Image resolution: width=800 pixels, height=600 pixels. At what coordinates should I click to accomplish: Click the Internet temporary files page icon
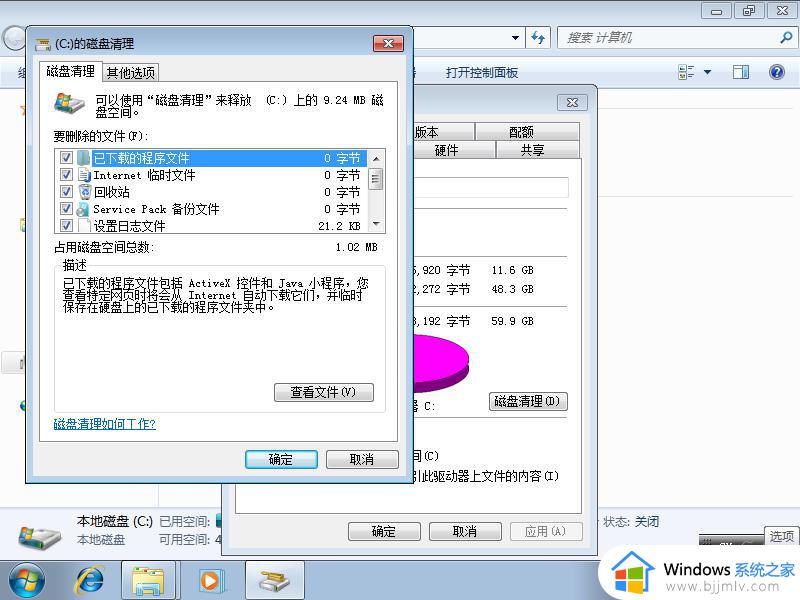(x=84, y=174)
